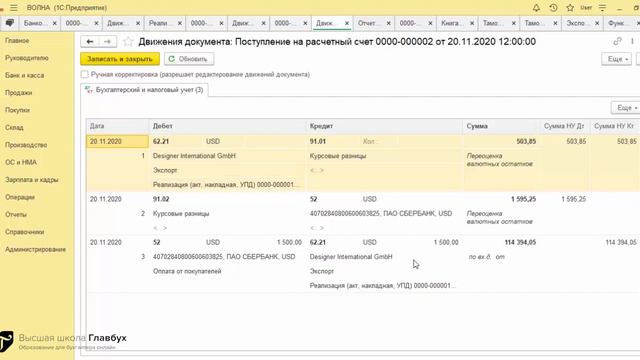Select debit account 62.21 in row 1
Image resolution: width=640 pixels, height=360 pixels.
[161, 142]
